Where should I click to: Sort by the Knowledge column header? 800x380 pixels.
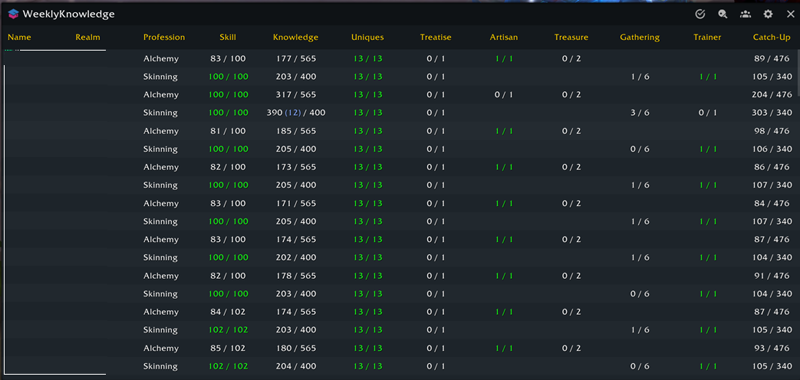click(295, 37)
